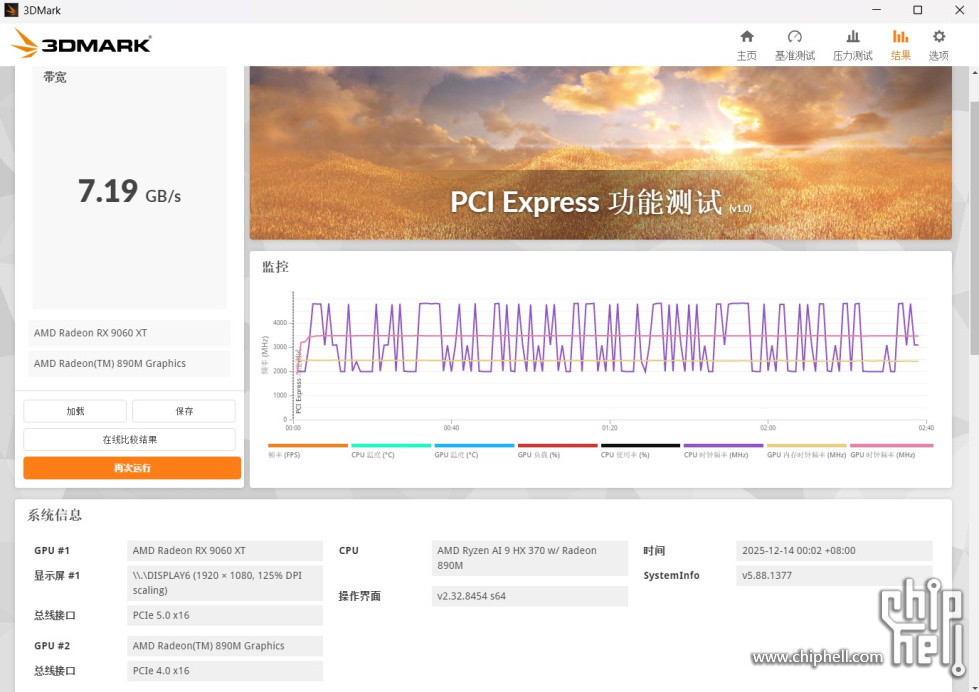The height and width of the screenshot is (692, 979).
Task: Click the 3DMark logo in header
Action: click(81, 44)
